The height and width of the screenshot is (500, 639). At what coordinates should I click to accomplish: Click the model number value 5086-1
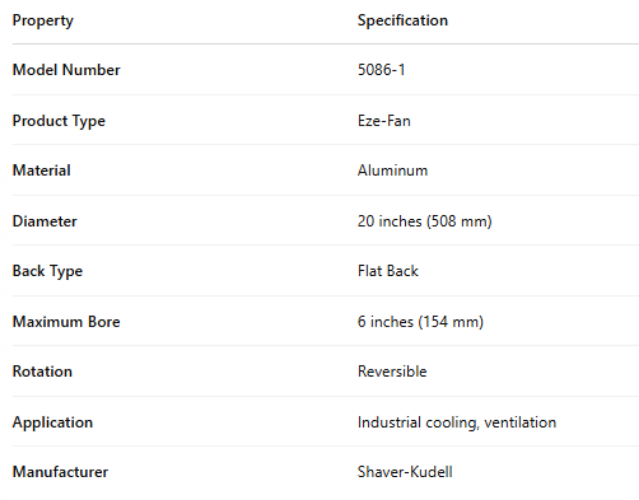pos(381,70)
